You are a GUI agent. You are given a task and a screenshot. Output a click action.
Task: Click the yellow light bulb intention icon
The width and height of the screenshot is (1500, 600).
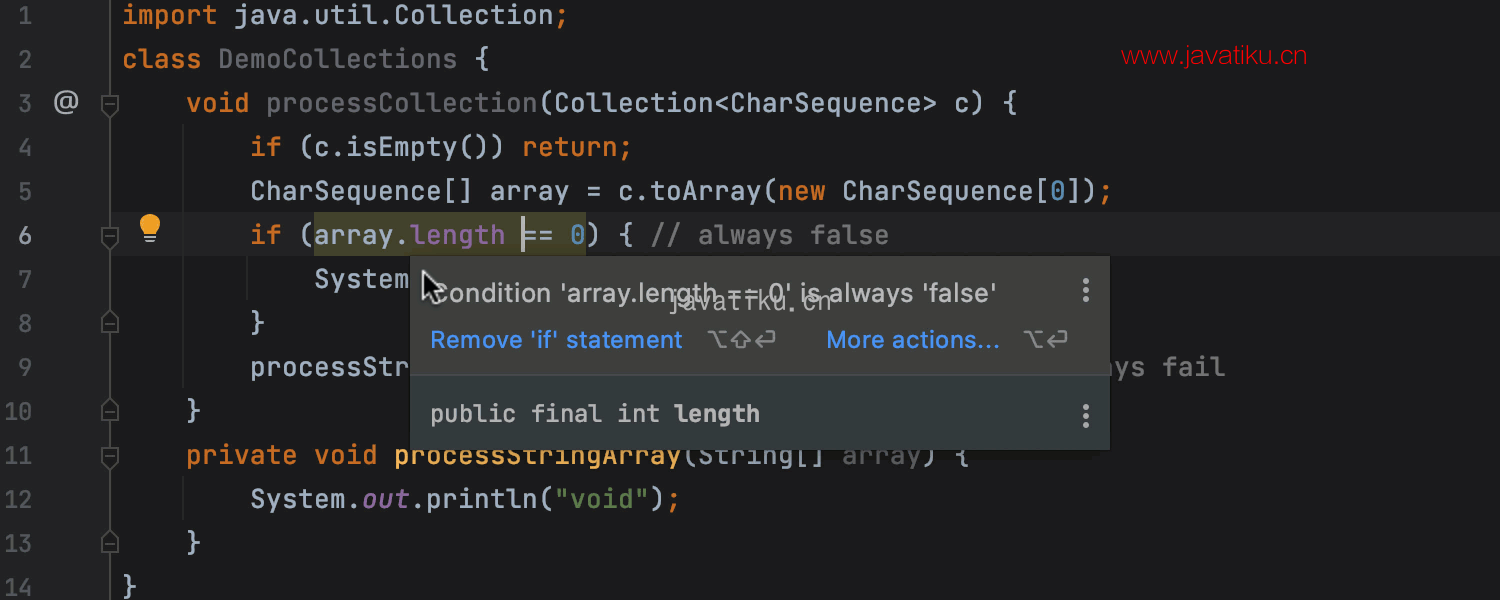click(149, 229)
